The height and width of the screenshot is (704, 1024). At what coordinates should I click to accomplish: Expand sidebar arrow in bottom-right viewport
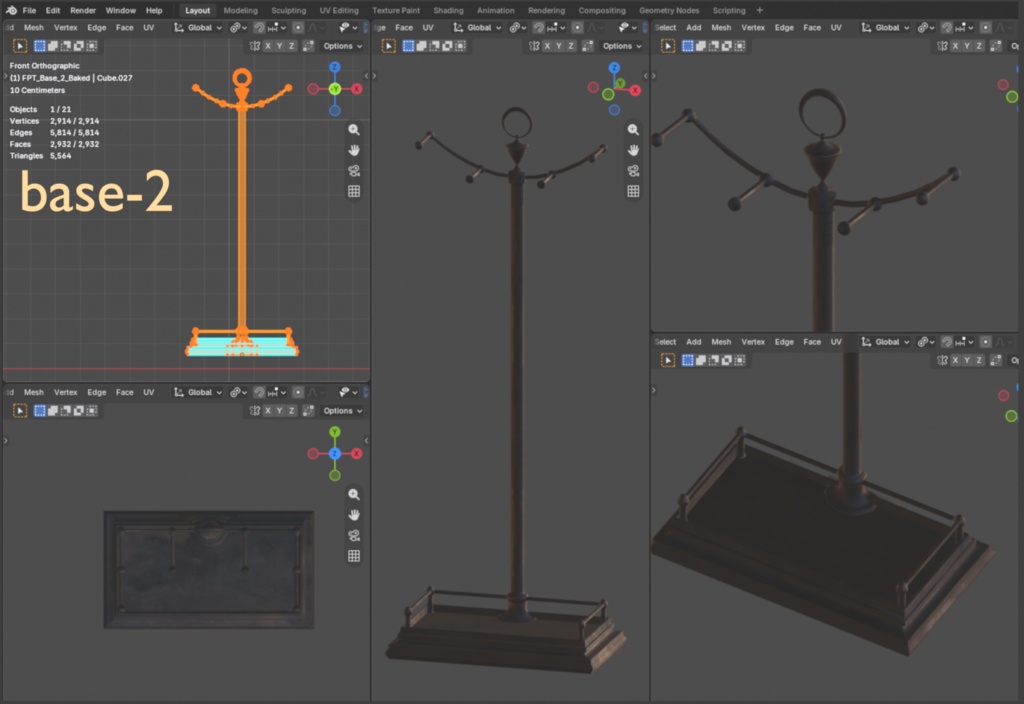654,390
